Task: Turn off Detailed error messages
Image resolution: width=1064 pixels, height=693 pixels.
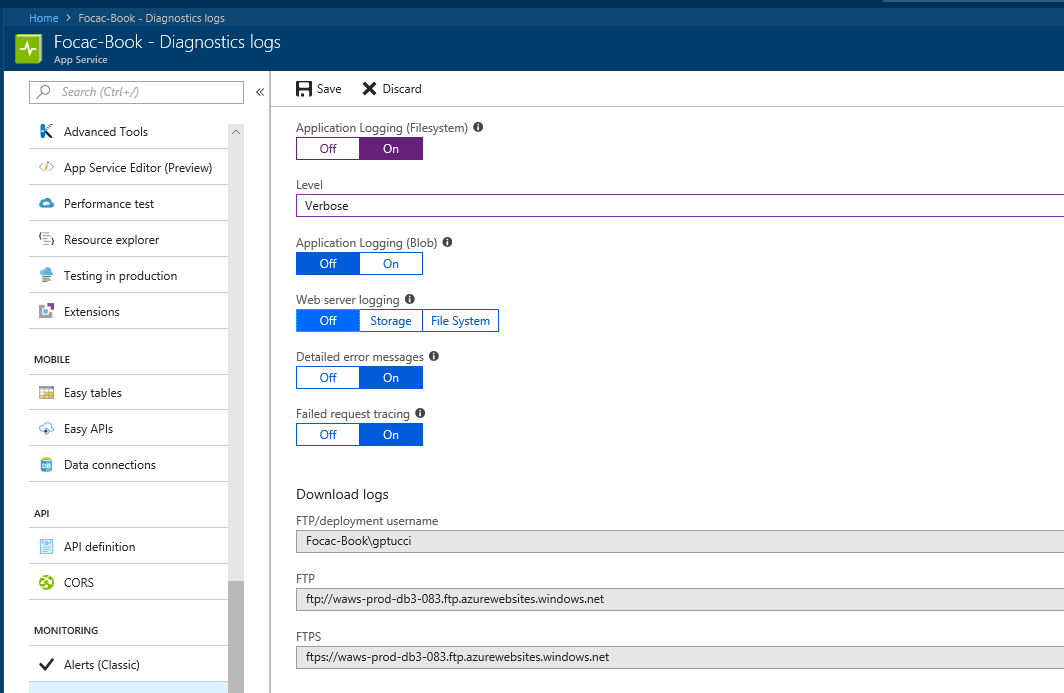Action: 328,377
